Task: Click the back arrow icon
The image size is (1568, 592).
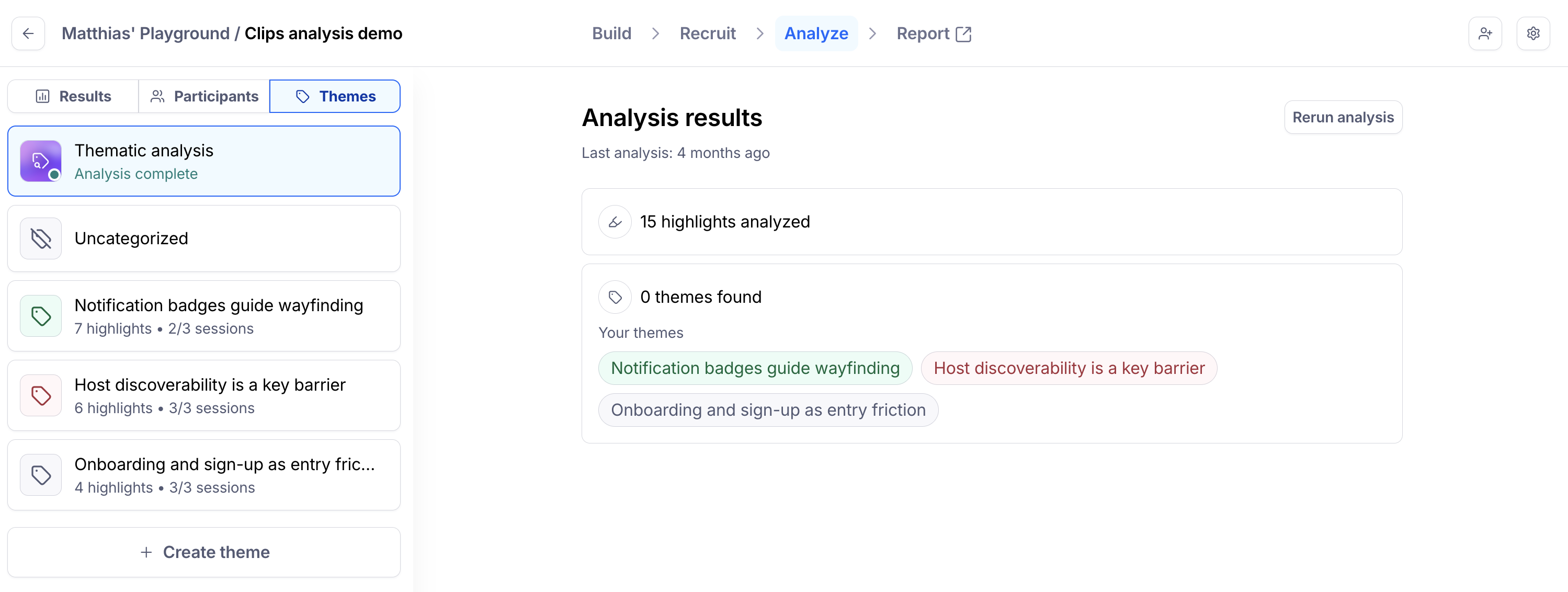Action: click(28, 33)
